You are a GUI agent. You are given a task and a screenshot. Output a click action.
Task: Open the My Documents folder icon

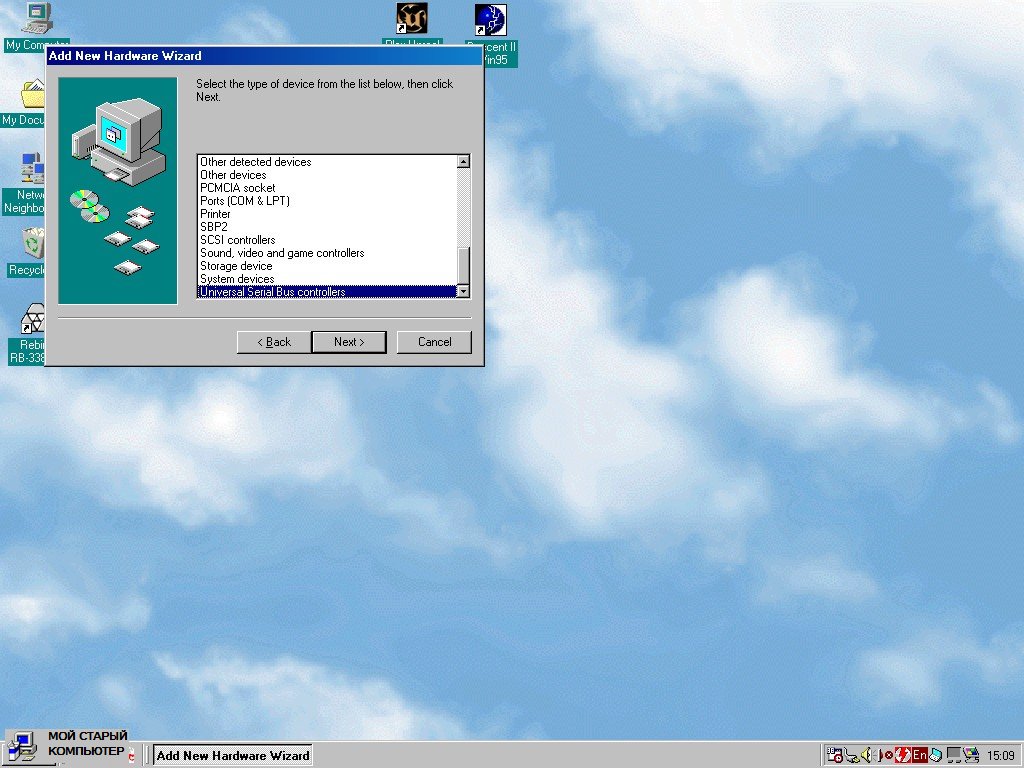(33, 94)
